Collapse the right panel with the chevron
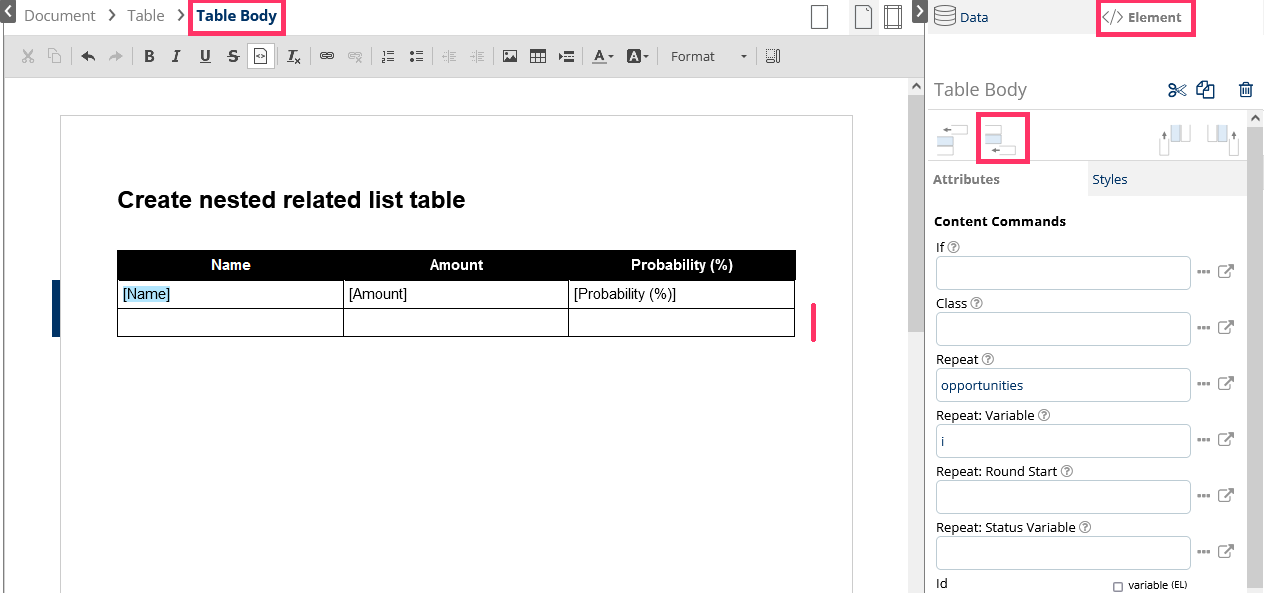The width and height of the screenshot is (1265, 593). [x=919, y=12]
